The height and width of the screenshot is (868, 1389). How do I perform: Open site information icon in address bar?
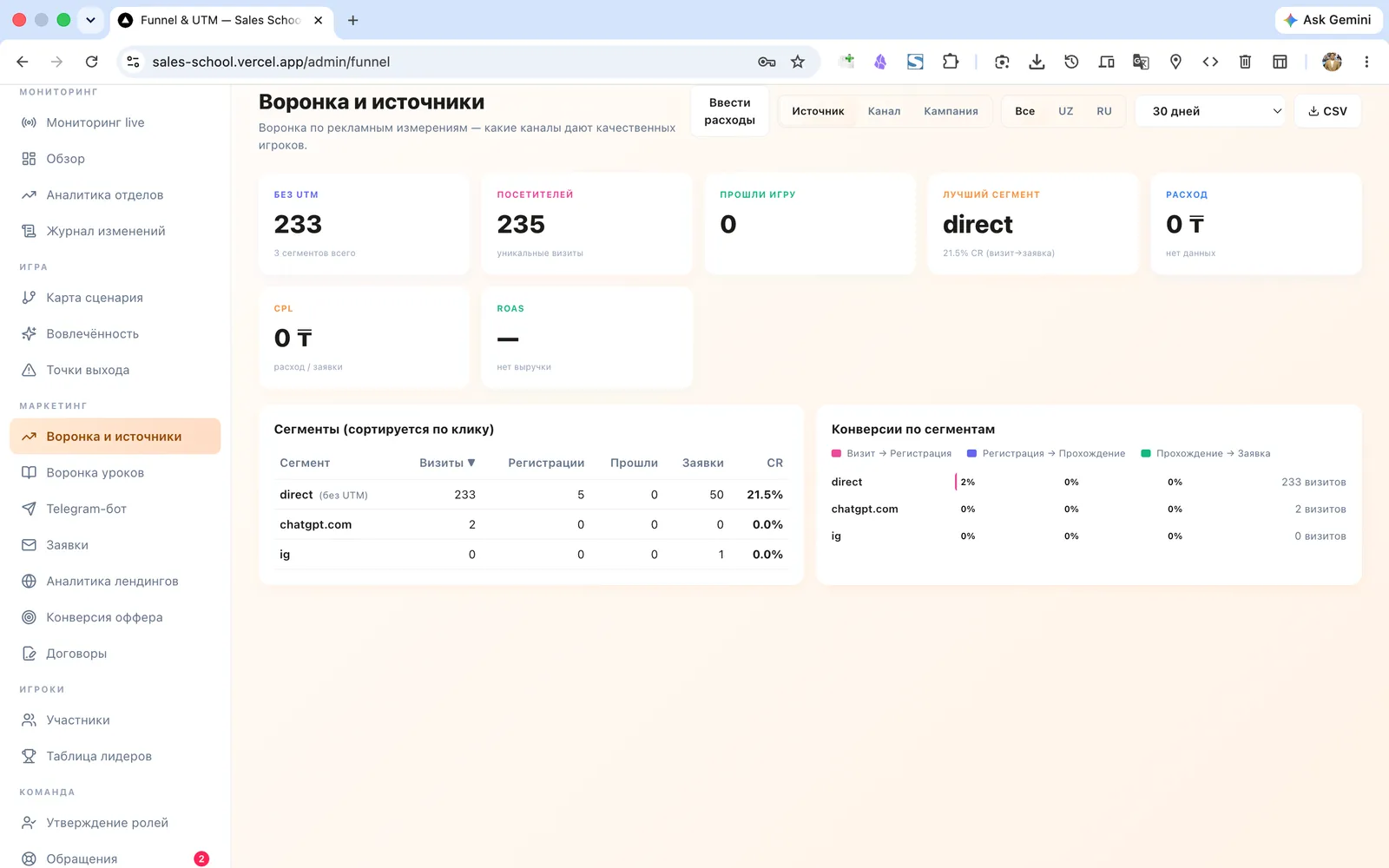click(133, 62)
